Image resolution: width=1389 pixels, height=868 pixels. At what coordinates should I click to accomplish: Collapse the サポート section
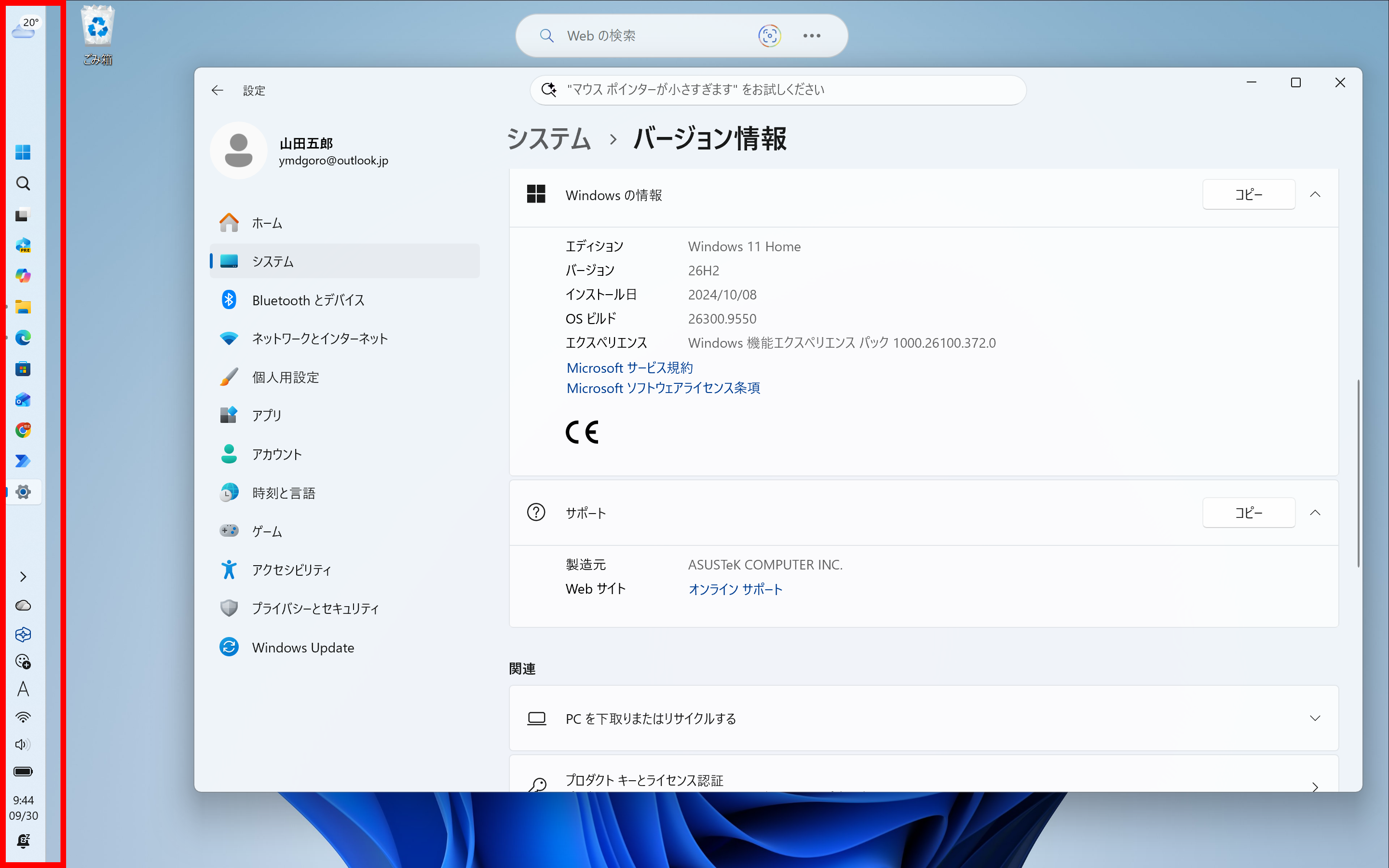coord(1315,513)
